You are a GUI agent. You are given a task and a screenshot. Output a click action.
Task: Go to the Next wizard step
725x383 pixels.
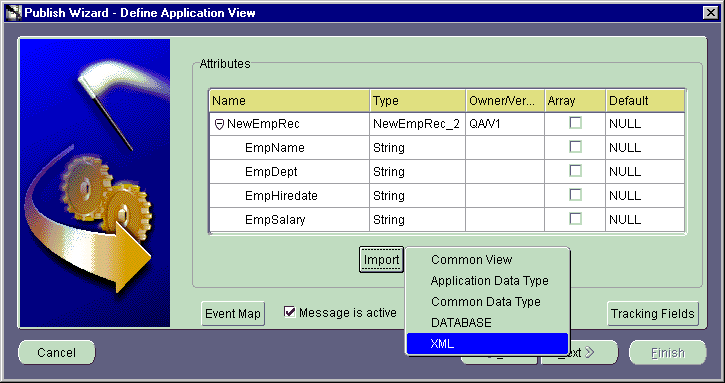point(594,352)
